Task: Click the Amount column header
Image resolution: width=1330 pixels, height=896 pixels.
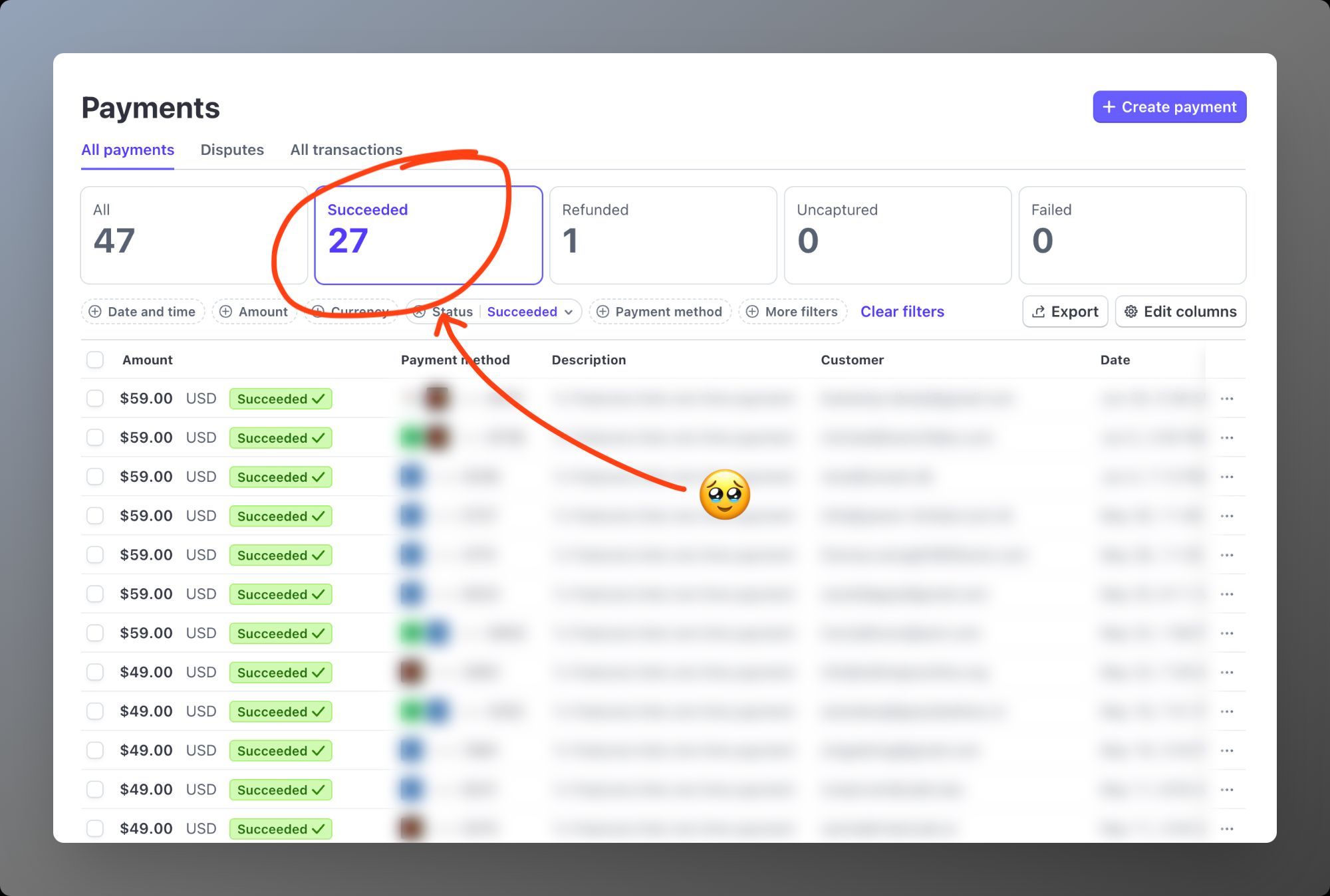Action: (x=147, y=360)
